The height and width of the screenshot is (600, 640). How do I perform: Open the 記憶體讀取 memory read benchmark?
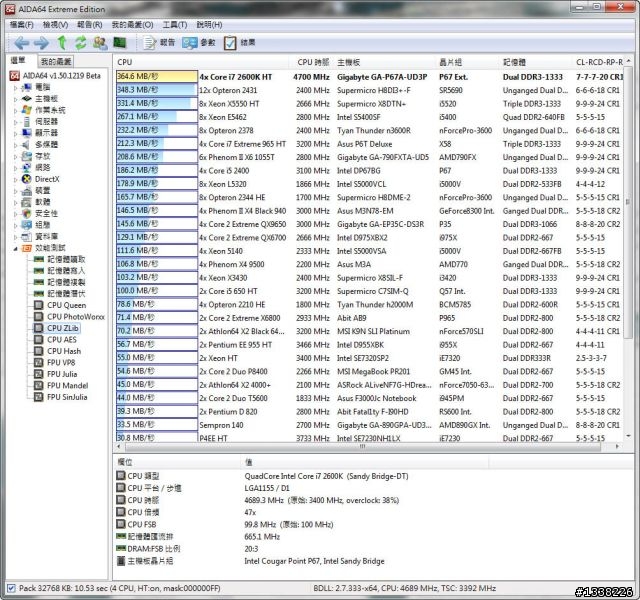[60, 259]
